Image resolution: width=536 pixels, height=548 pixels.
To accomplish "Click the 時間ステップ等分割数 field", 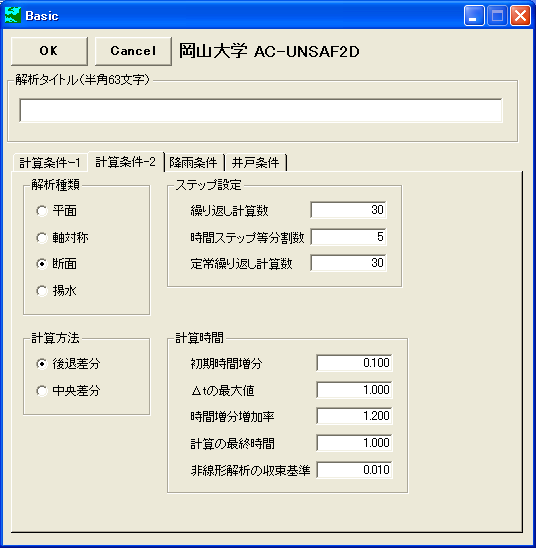I will 348,237.
